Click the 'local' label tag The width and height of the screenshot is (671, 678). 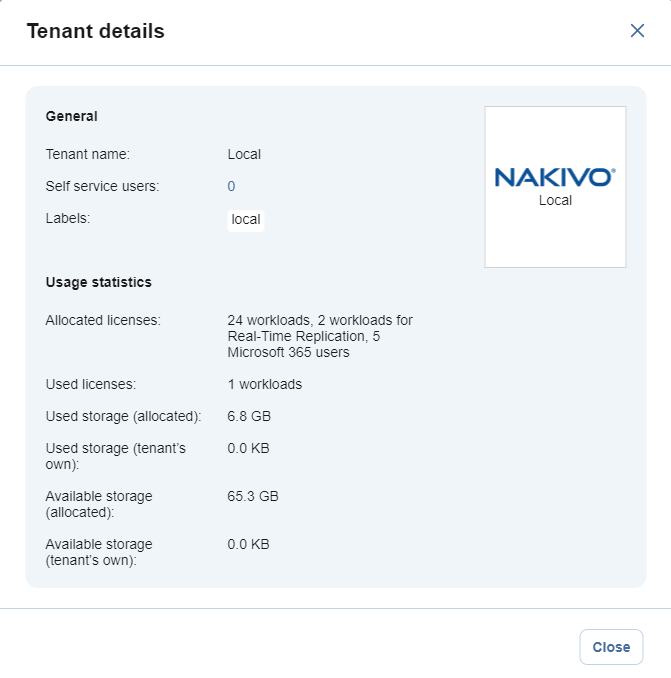[x=245, y=219]
